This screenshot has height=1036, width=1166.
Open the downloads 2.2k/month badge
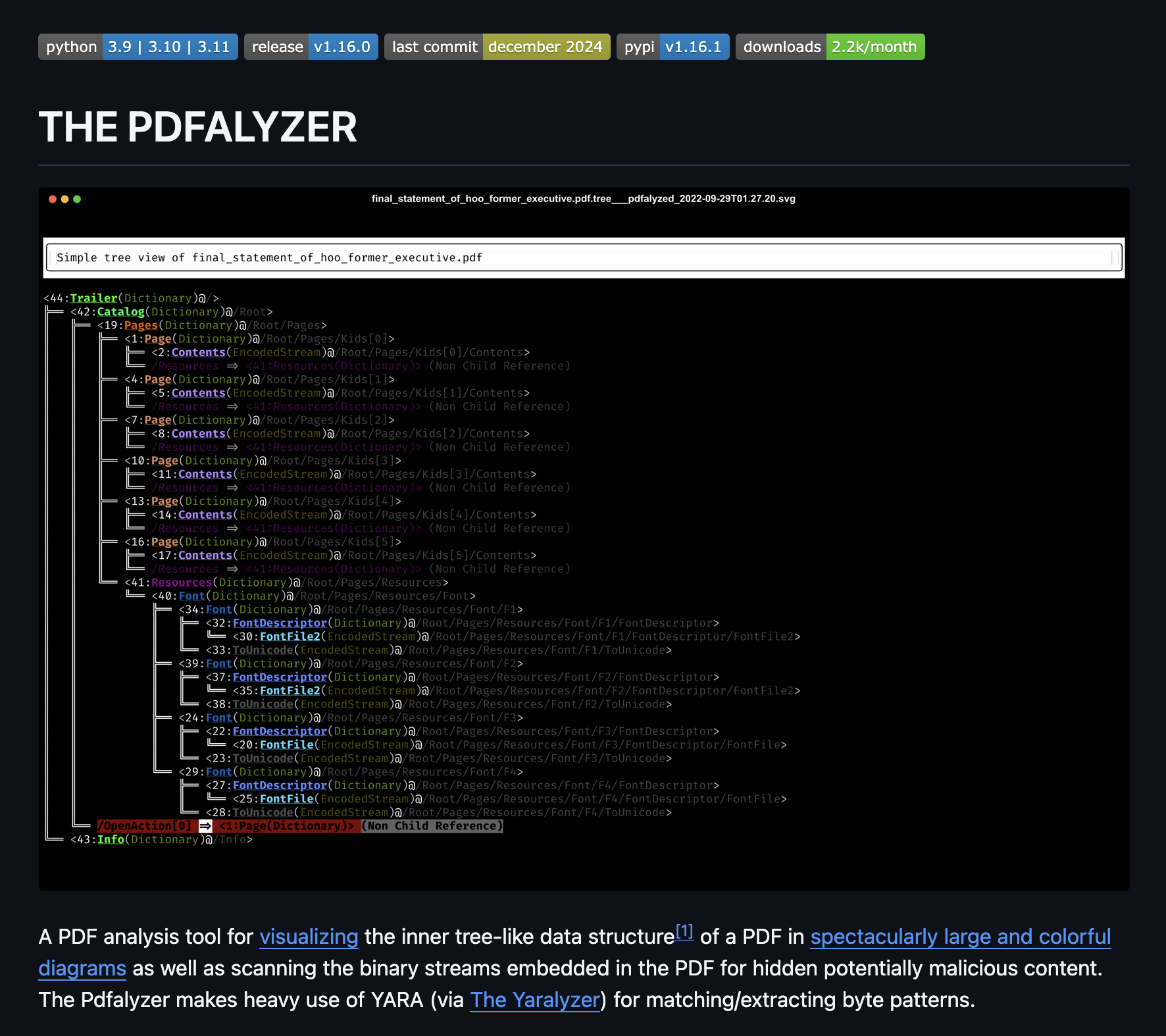(830, 47)
